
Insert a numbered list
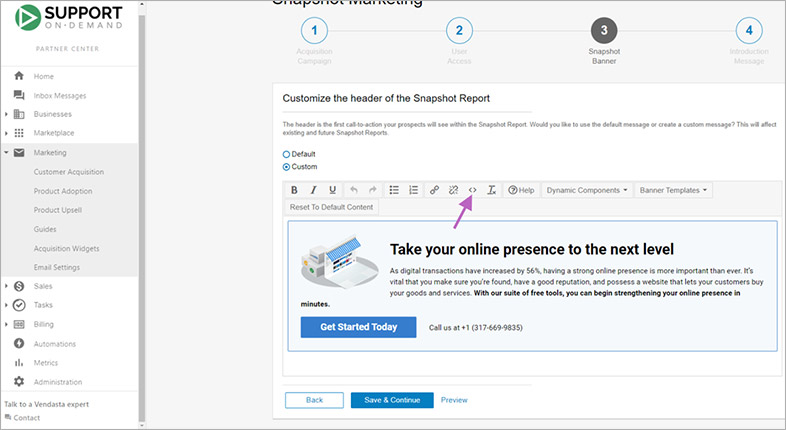(x=414, y=190)
